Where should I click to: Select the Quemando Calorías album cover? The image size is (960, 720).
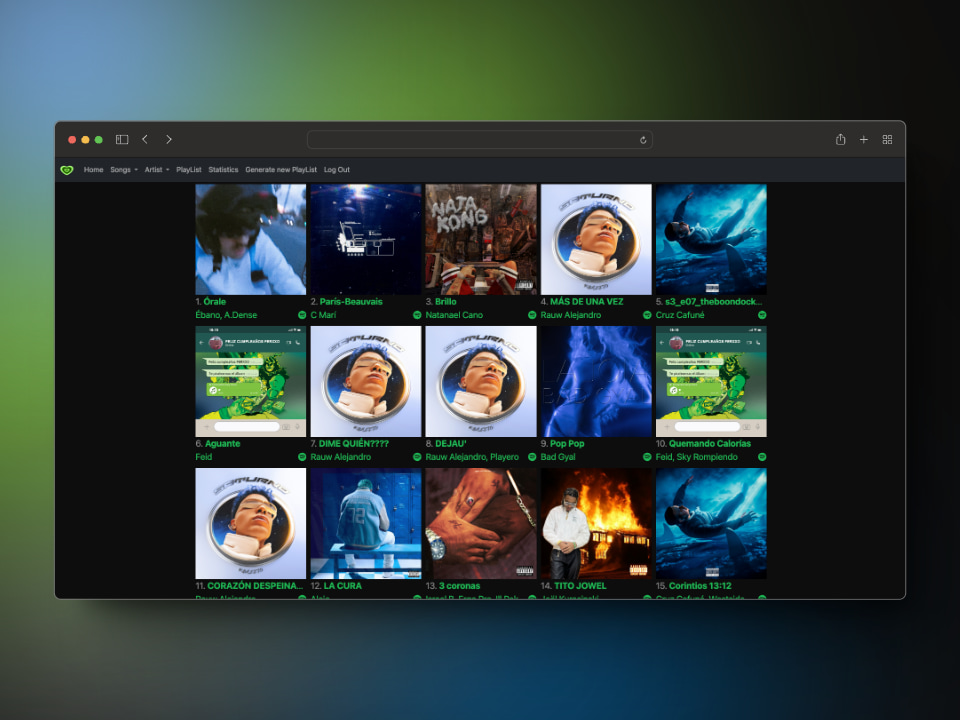coord(711,381)
